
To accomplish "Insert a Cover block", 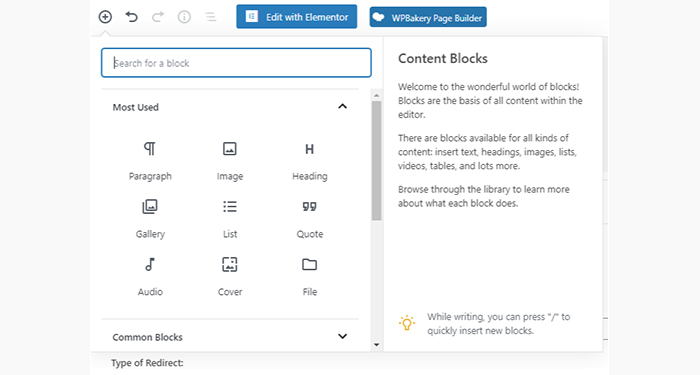I will click(230, 277).
